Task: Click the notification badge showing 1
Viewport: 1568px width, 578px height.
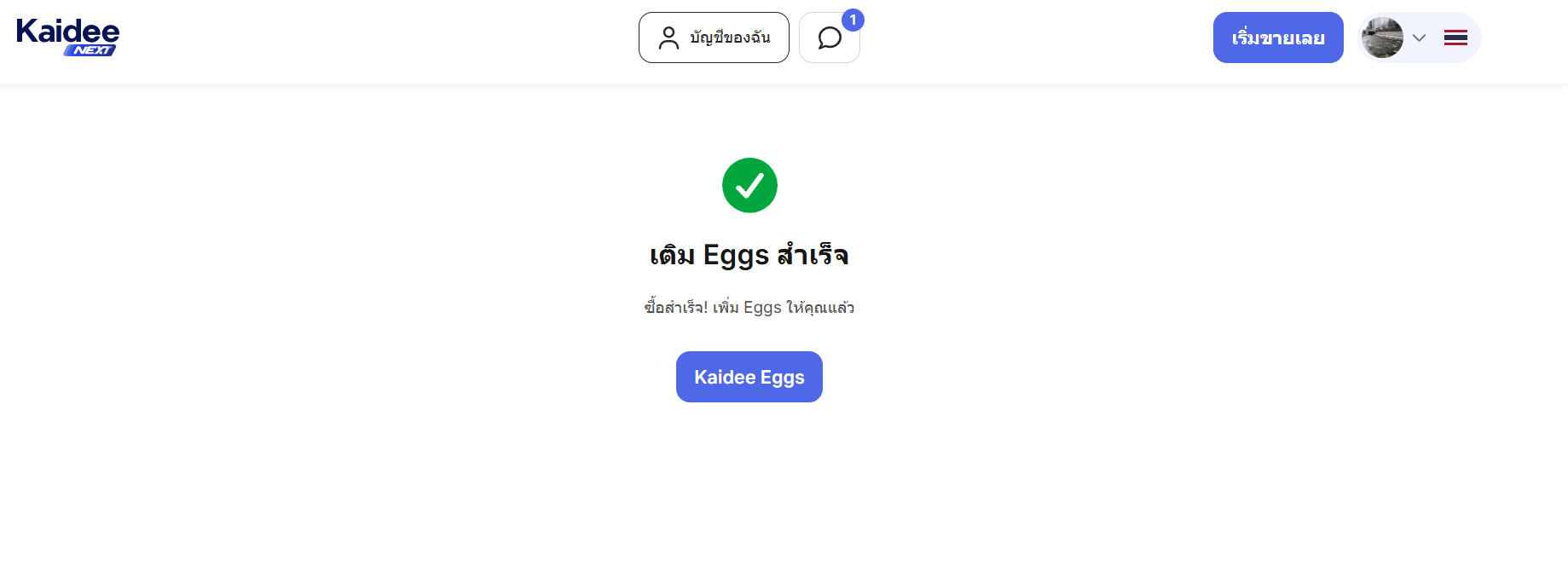Action: [853, 20]
